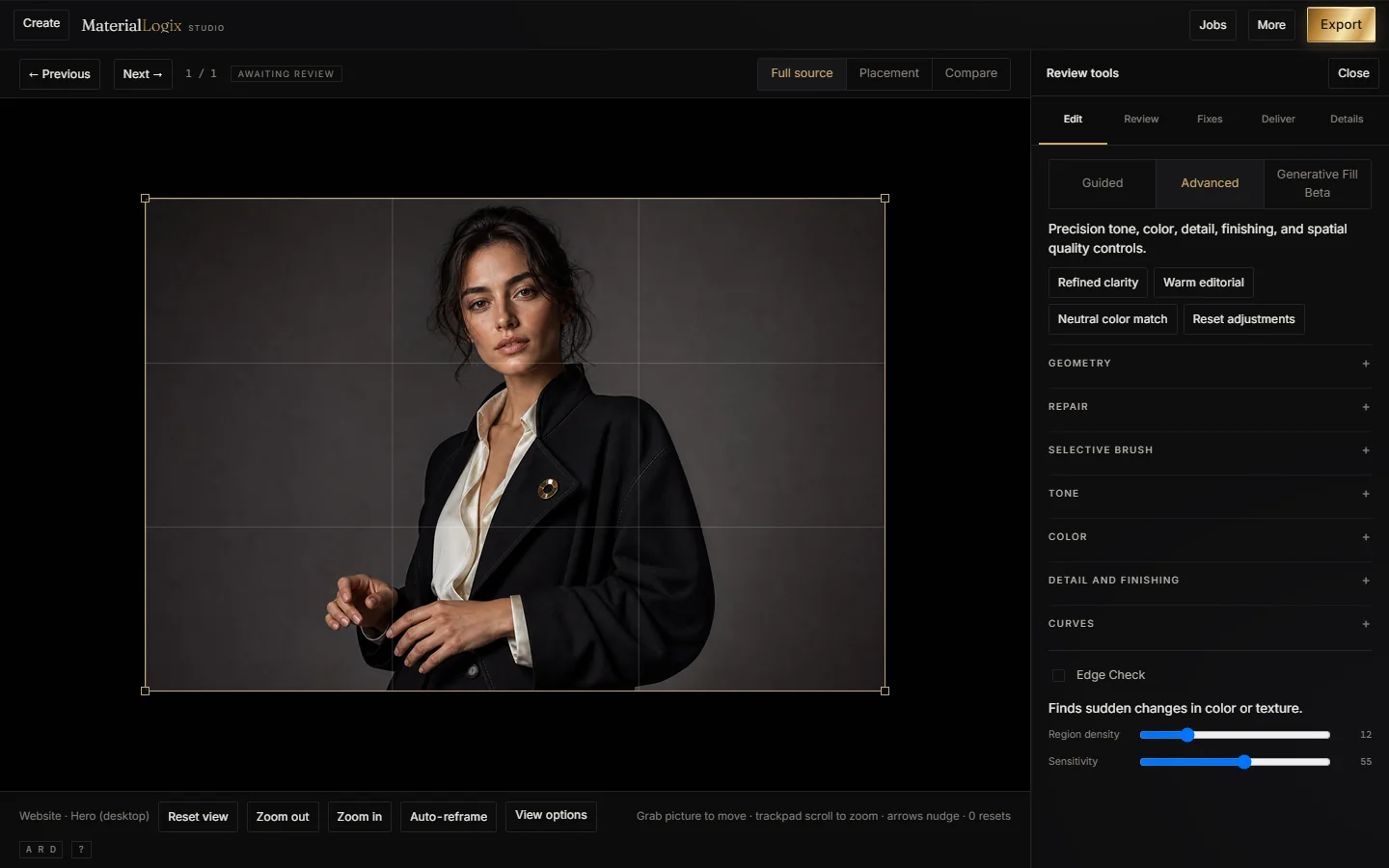Screen dimensions: 1389x868
Task: Open the Details tab
Action: [x=1347, y=120]
